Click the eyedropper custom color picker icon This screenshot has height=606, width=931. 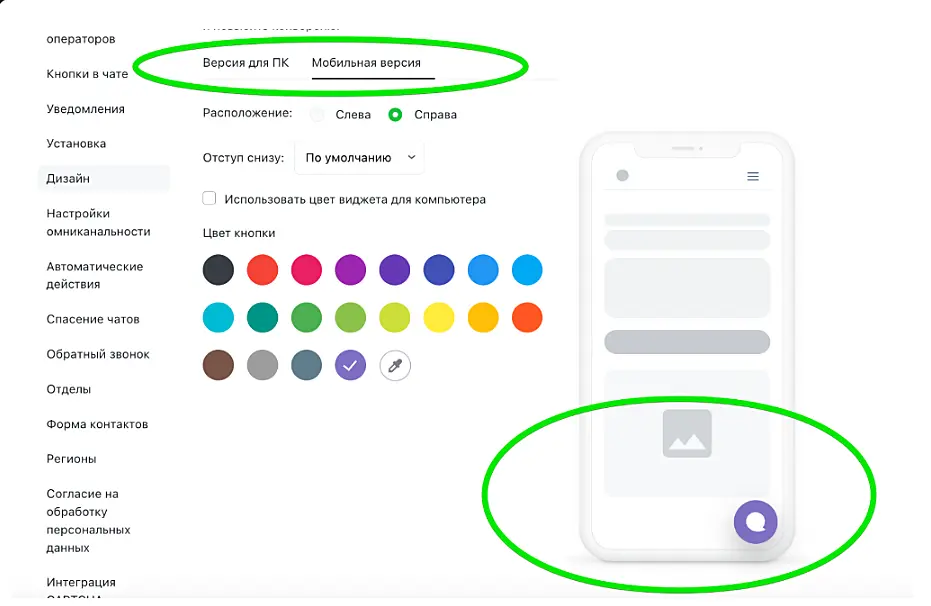(x=395, y=366)
